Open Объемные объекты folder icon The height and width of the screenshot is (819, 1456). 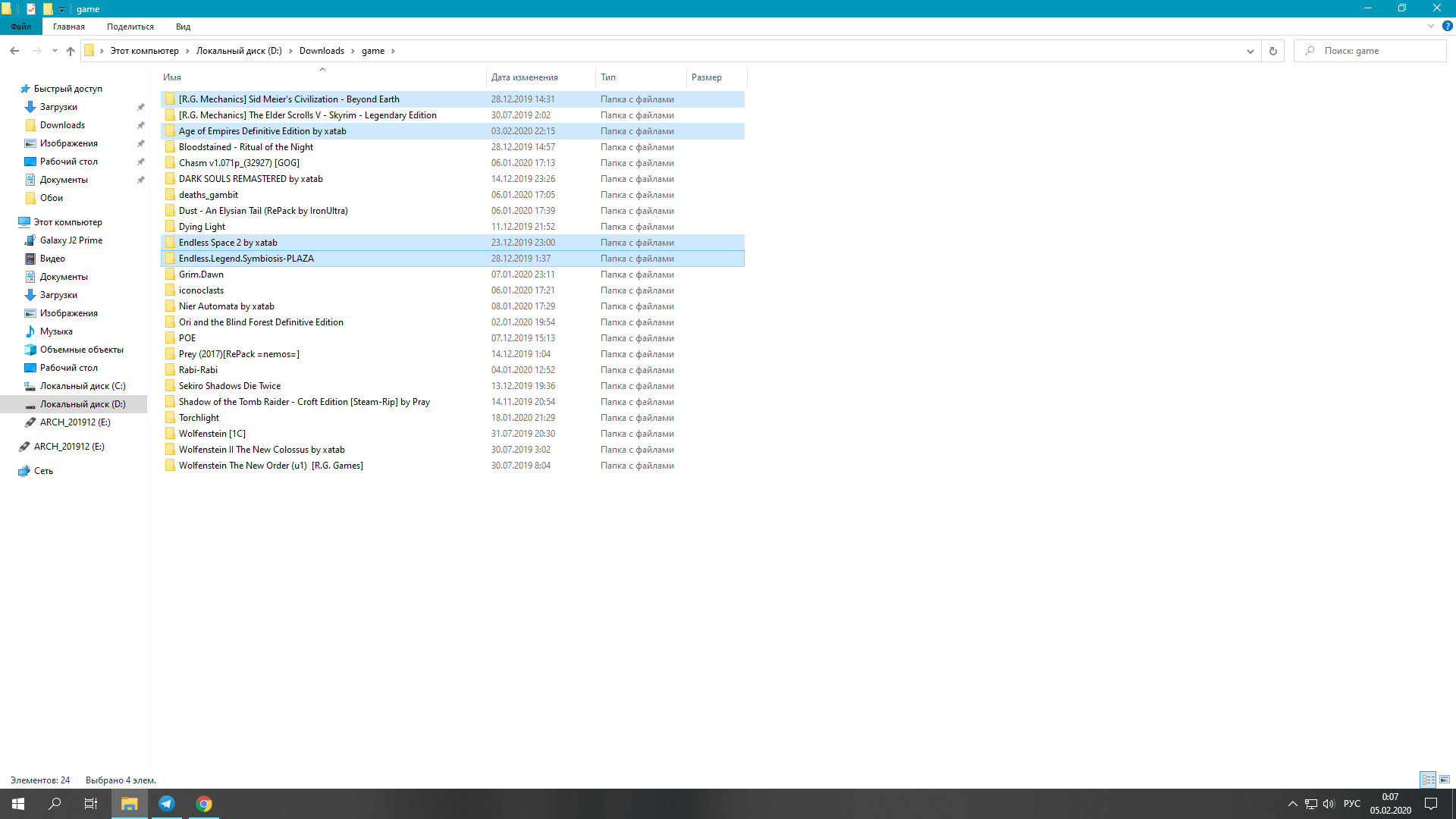point(30,350)
